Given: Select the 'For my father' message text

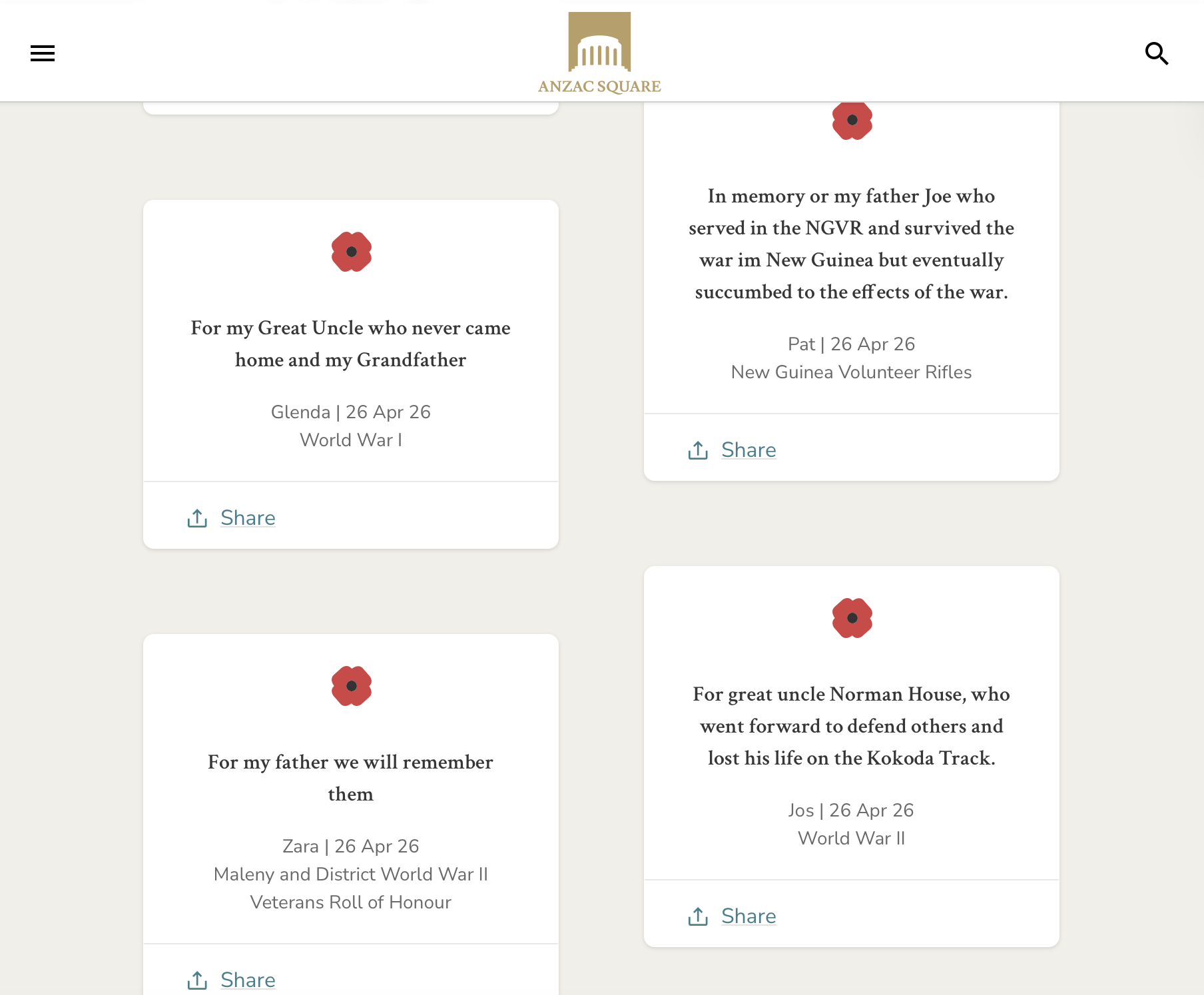Looking at the screenshot, I should (351, 778).
